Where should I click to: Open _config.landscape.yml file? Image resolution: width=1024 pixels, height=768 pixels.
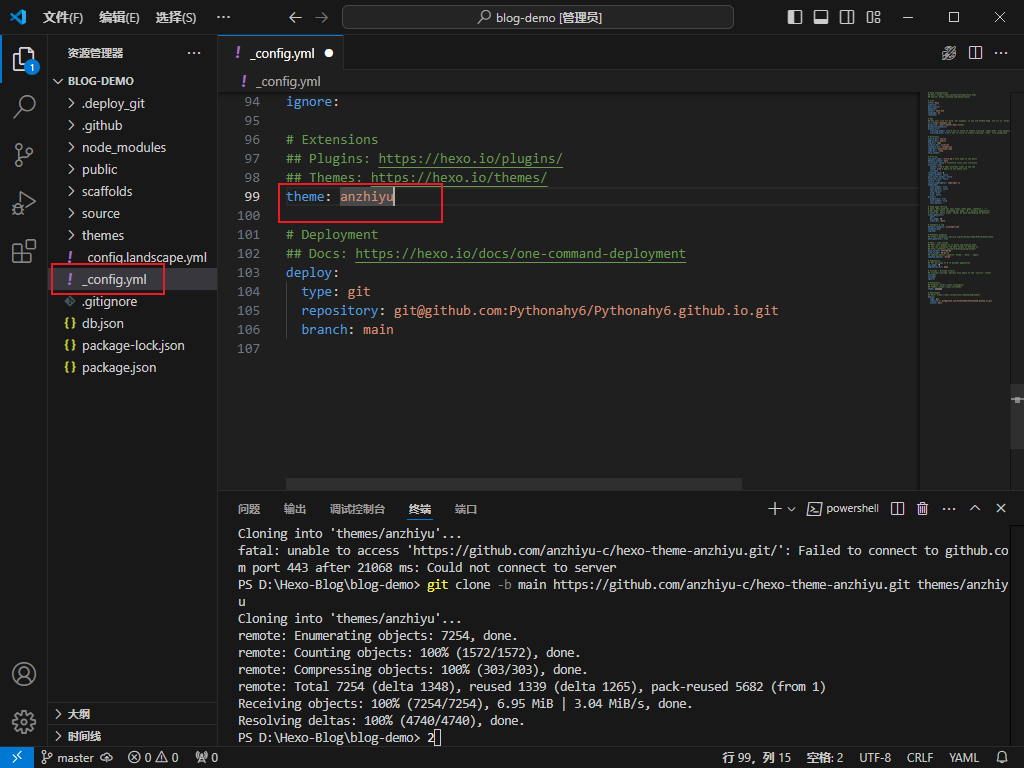click(x=133, y=257)
